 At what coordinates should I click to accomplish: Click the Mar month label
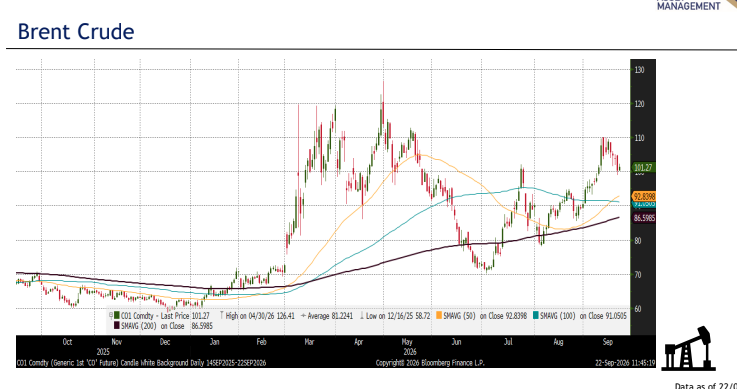[310, 342]
